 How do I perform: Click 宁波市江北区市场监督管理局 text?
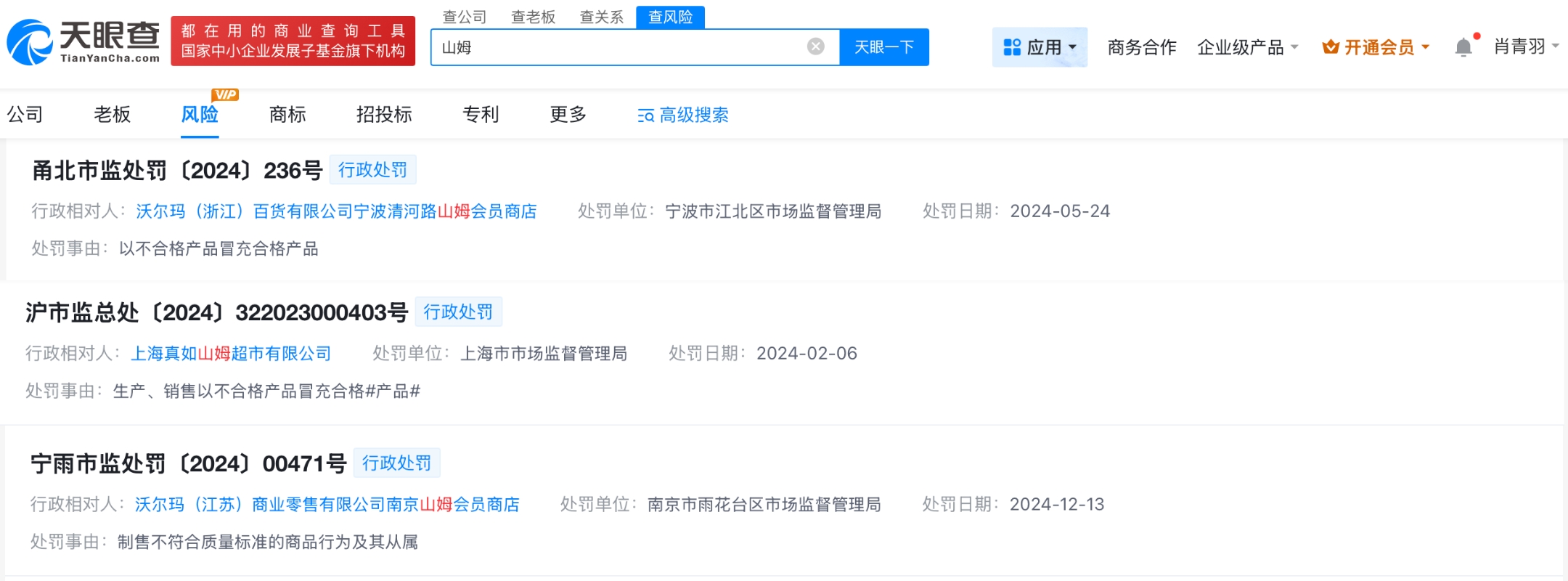click(x=773, y=211)
